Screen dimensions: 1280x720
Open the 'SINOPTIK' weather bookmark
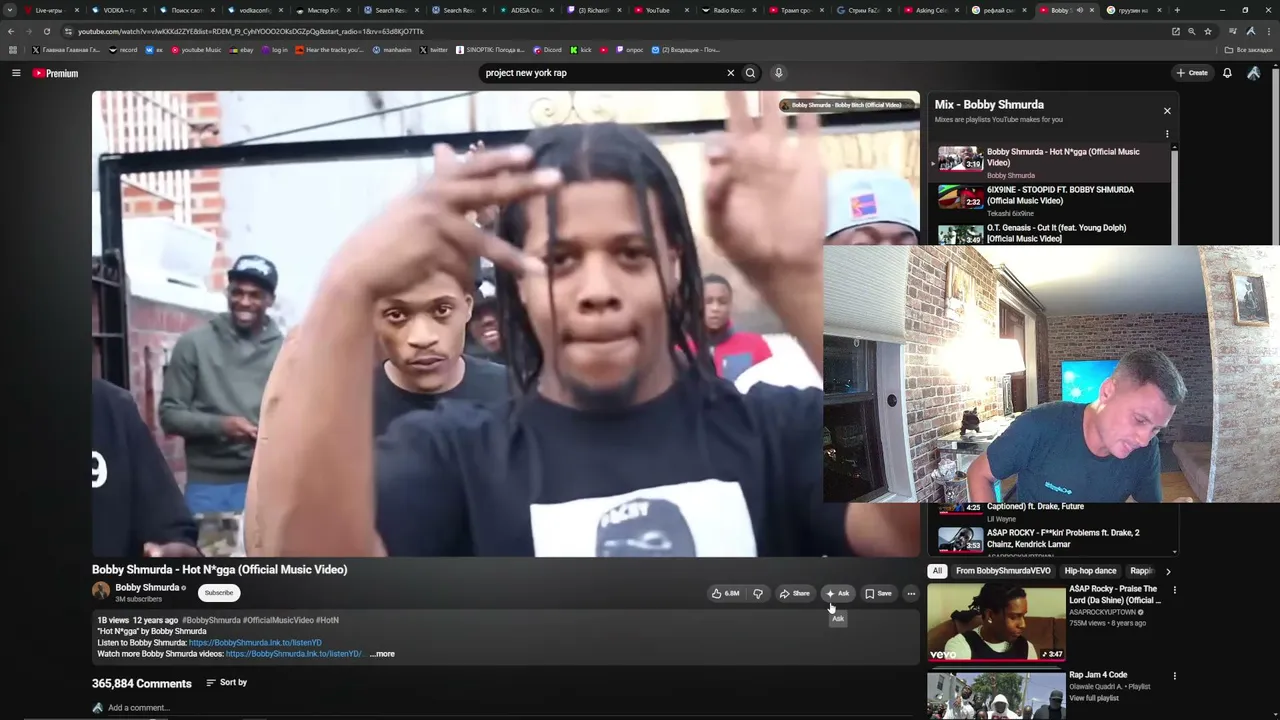click(x=490, y=50)
